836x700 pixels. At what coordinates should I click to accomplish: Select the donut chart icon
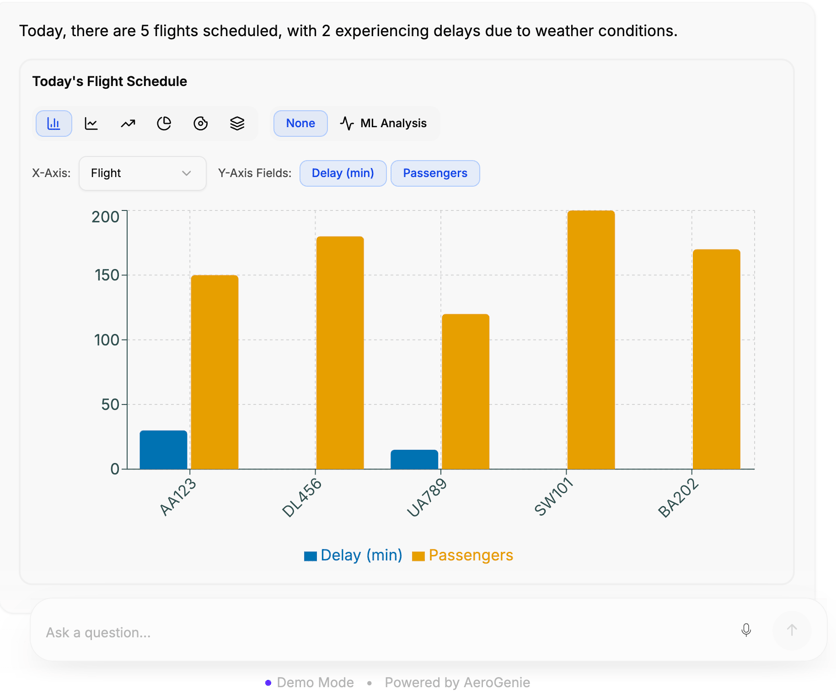click(x=200, y=123)
